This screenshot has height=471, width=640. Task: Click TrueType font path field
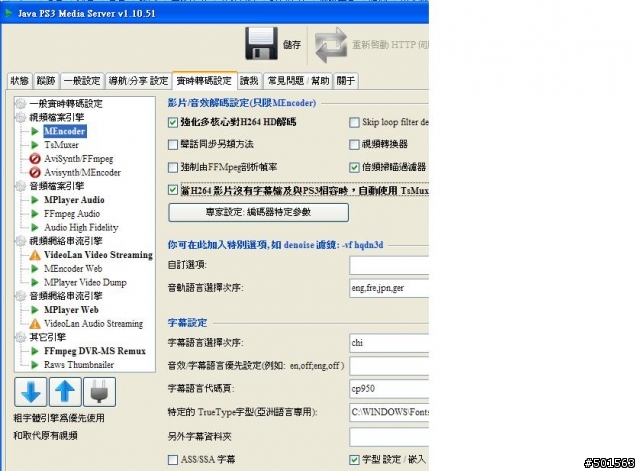389,412
